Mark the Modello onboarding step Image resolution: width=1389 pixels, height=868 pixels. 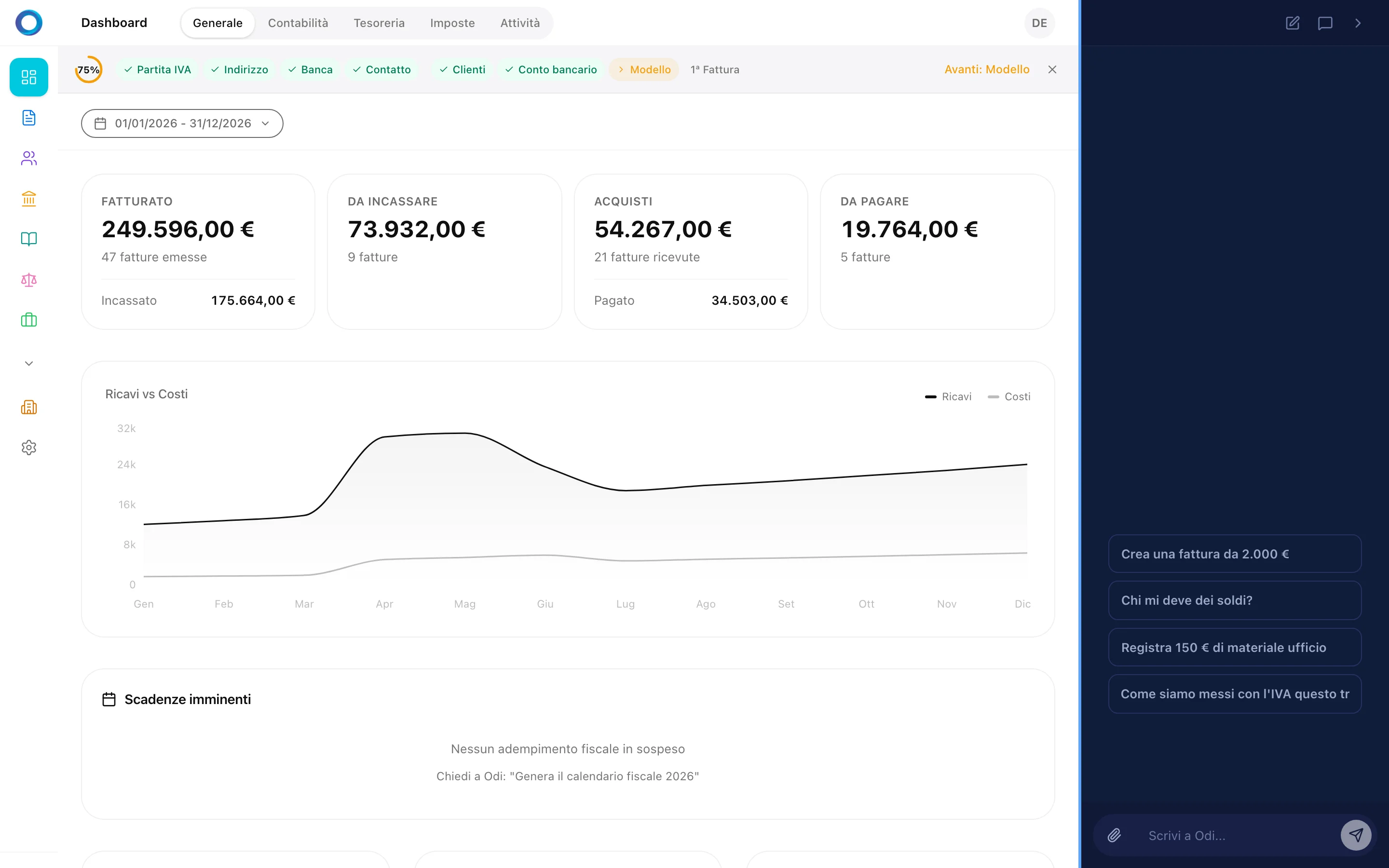tap(643, 69)
